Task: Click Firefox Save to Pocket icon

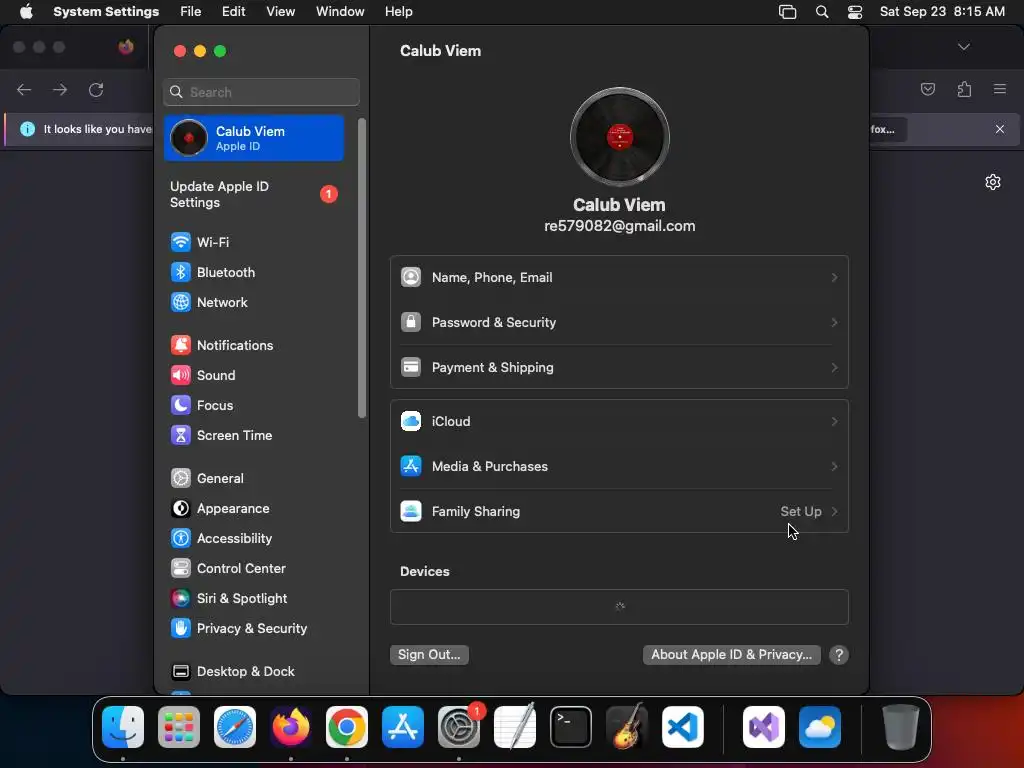Action: (x=927, y=89)
